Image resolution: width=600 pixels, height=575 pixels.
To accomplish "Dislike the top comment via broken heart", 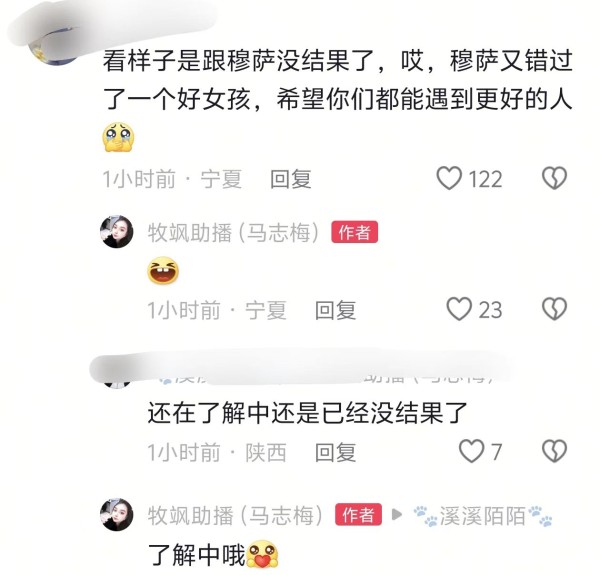I will click(x=554, y=178).
